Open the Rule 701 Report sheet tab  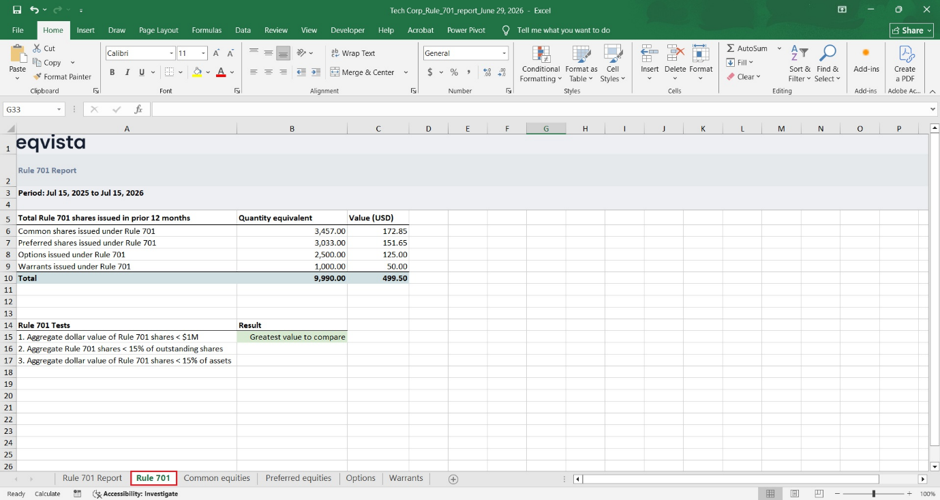coord(92,478)
